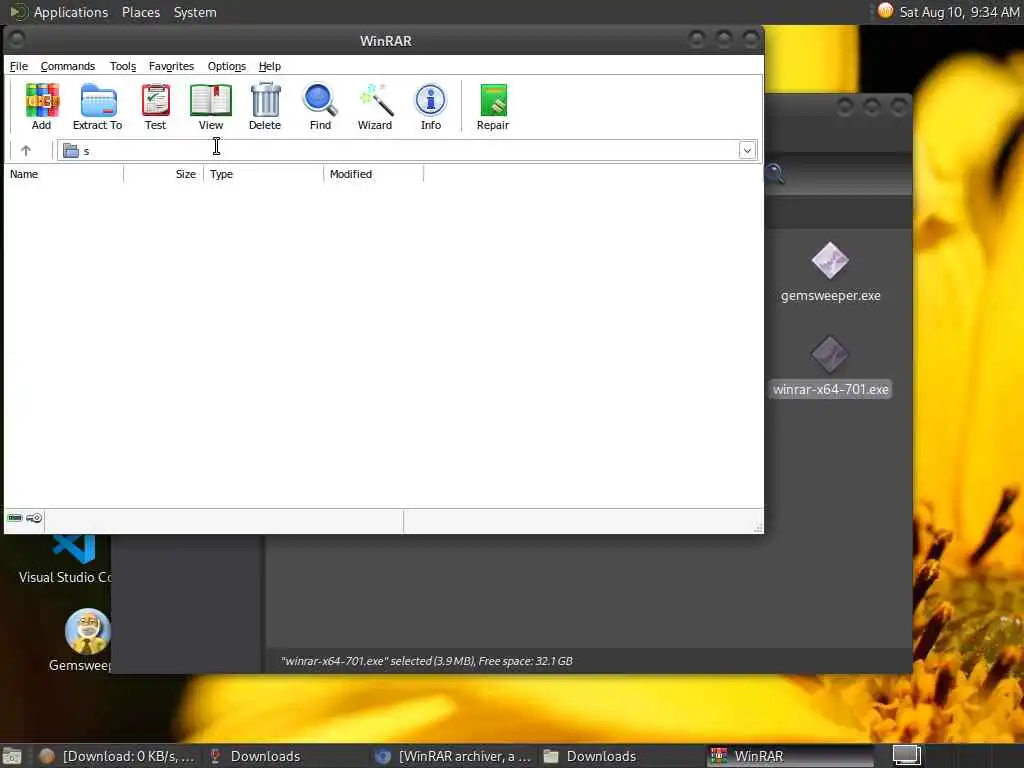Click the Delete trash icon
The width and height of the screenshot is (1024, 768).
[265, 106]
